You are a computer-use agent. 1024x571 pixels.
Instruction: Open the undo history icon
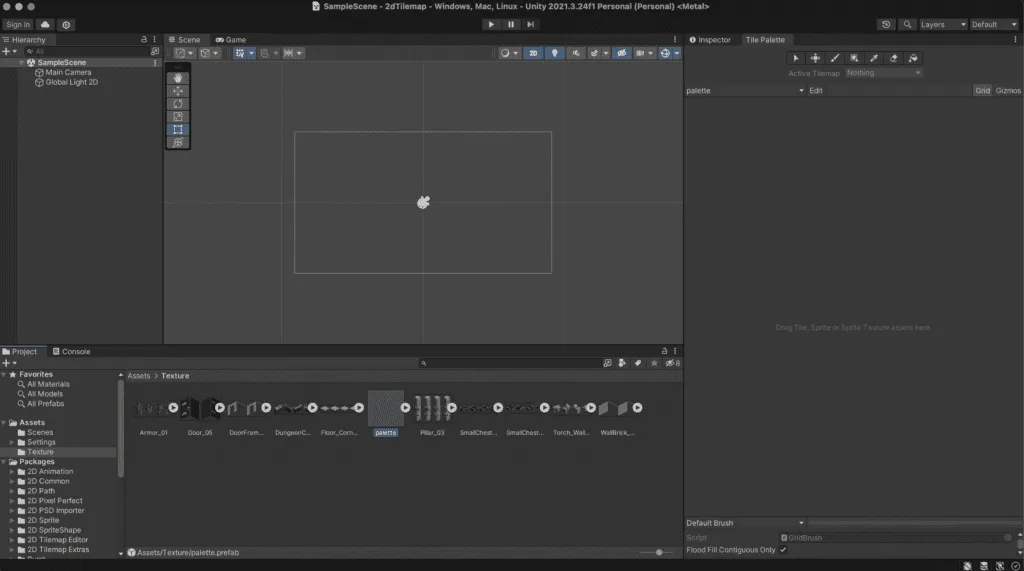886,24
